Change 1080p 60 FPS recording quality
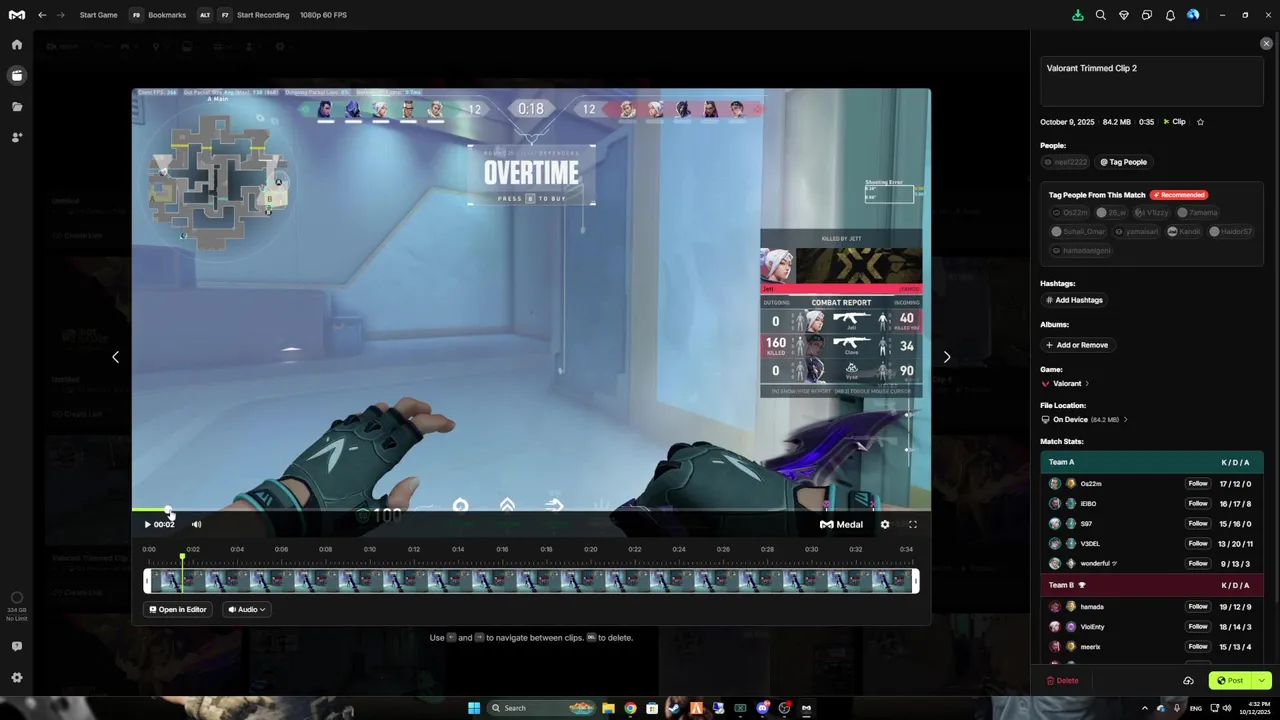1280x720 pixels. [x=323, y=15]
